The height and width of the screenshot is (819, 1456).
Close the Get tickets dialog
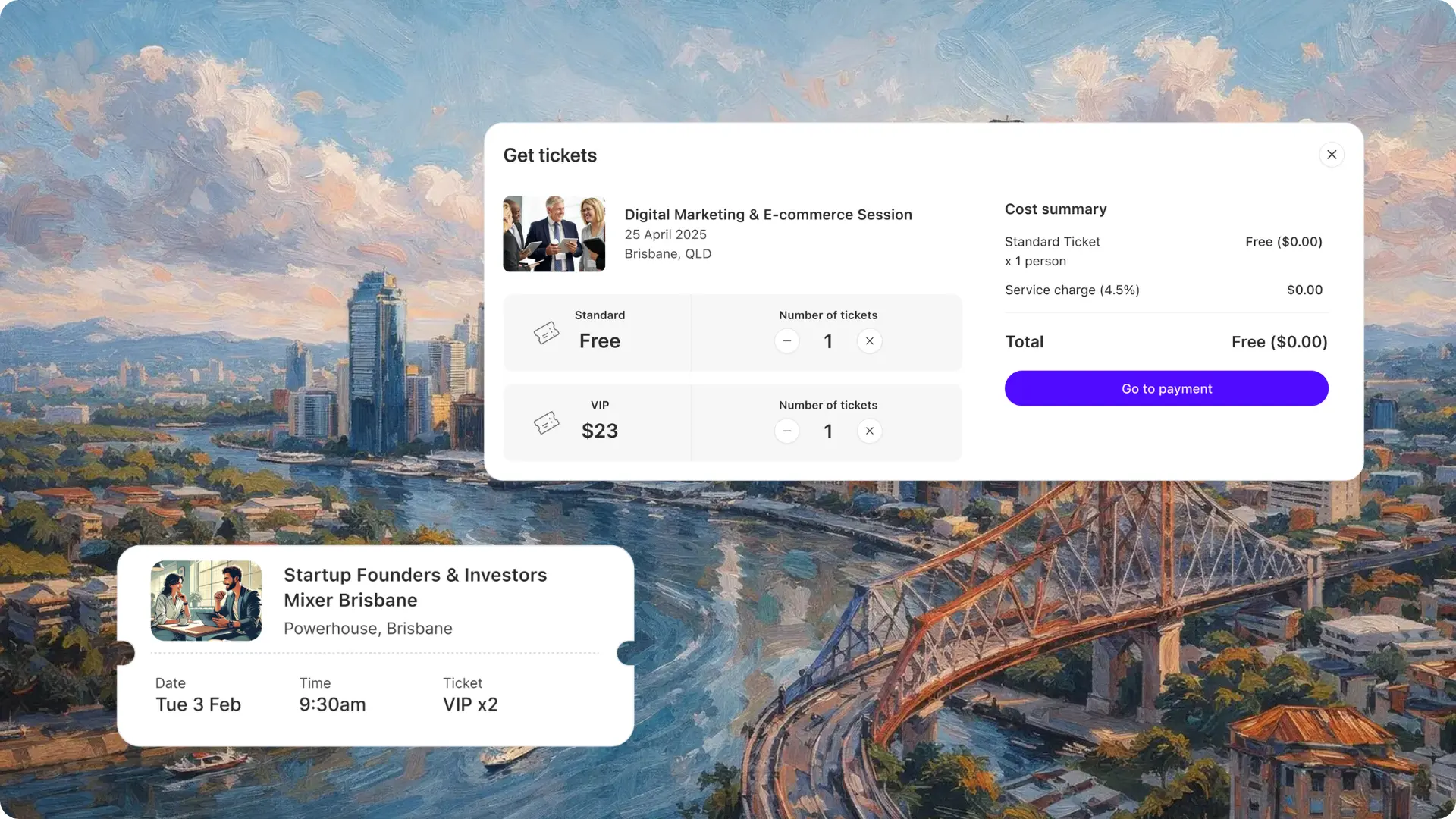(1331, 155)
